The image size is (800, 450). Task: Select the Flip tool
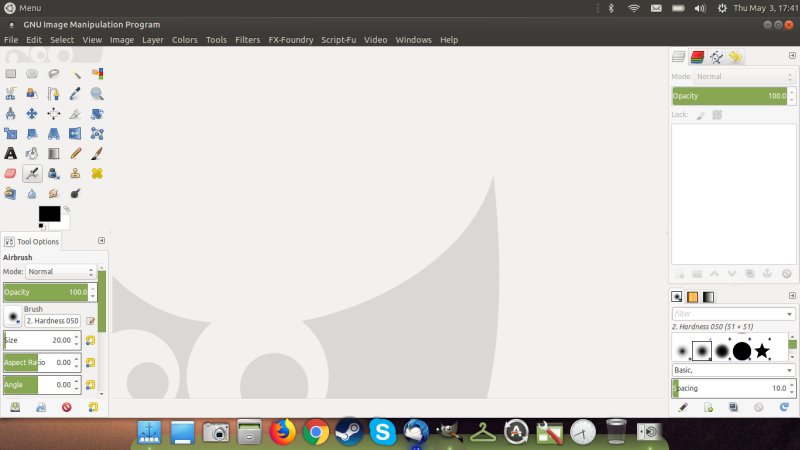pyautogui.click(x=76, y=134)
